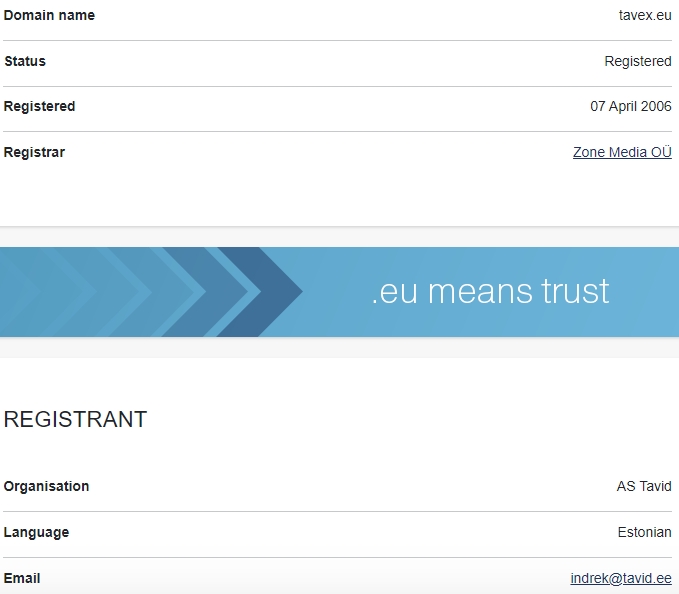Click the '.eu means trust' banner text
679x594 pixels.
tap(490, 291)
